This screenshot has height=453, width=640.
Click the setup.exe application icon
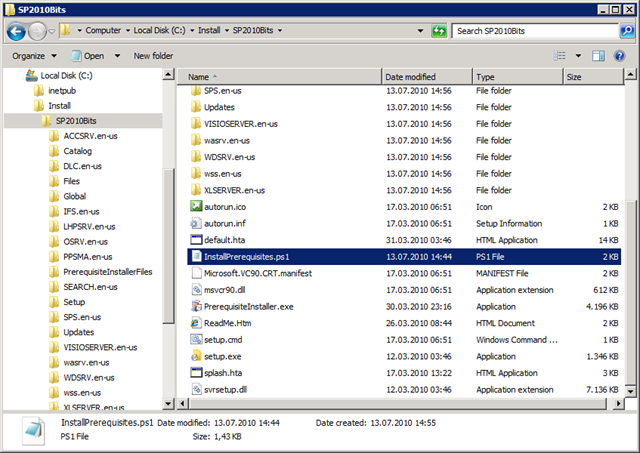click(196, 356)
